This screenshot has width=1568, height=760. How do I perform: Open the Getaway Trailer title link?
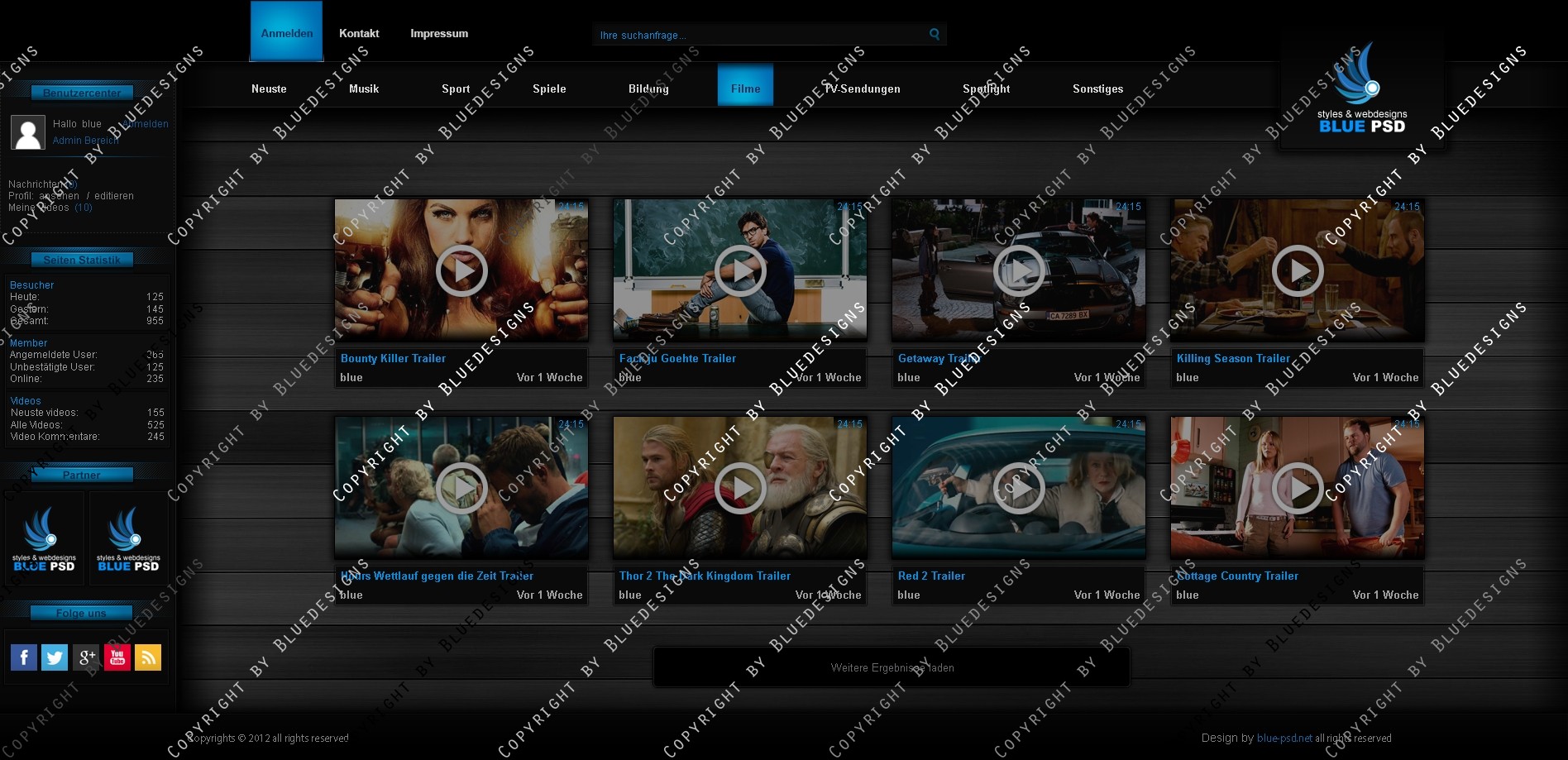tap(939, 358)
